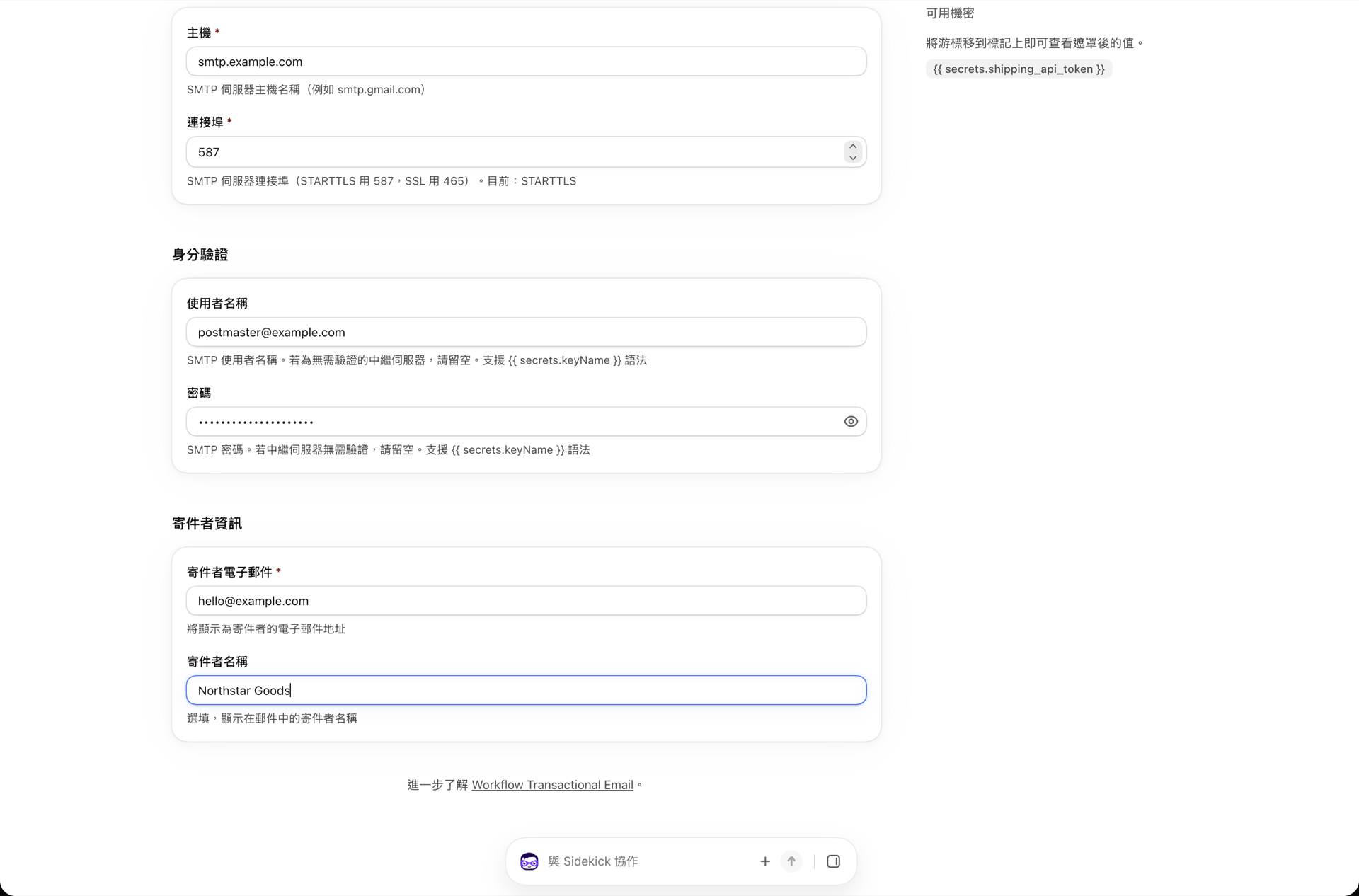Click the hint 將顯示為寄件者的電子郵件地址
This screenshot has height=896, width=1359.
point(266,628)
